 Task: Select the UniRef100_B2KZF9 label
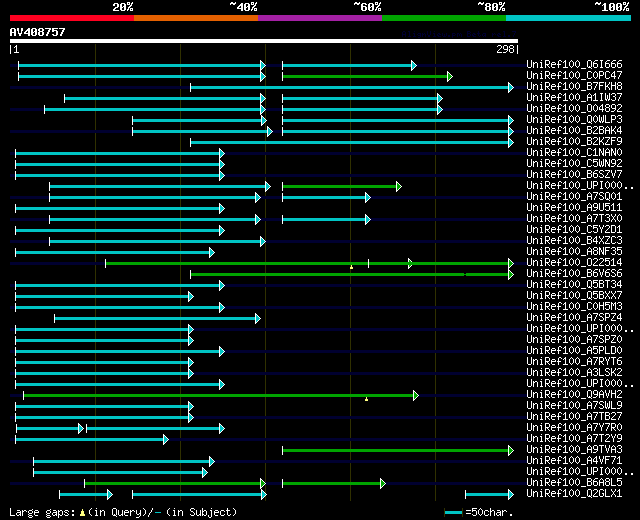(x=574, y=142)
